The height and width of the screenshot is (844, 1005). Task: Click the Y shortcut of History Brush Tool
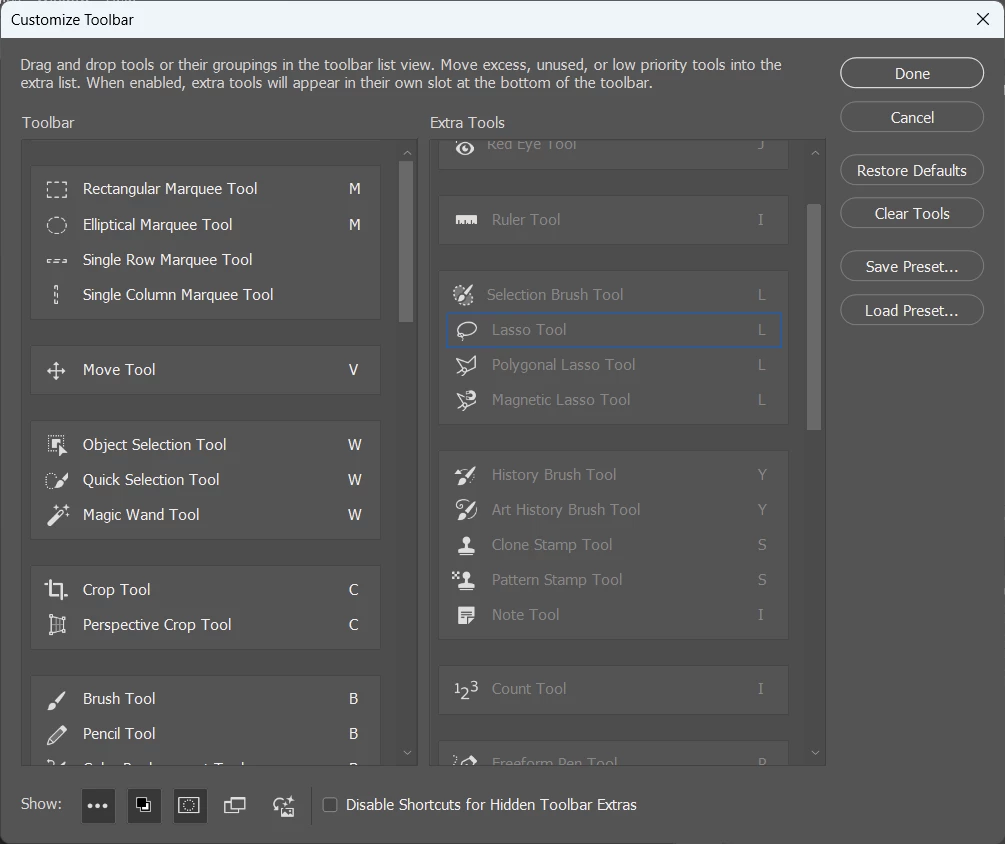[761, 475]
